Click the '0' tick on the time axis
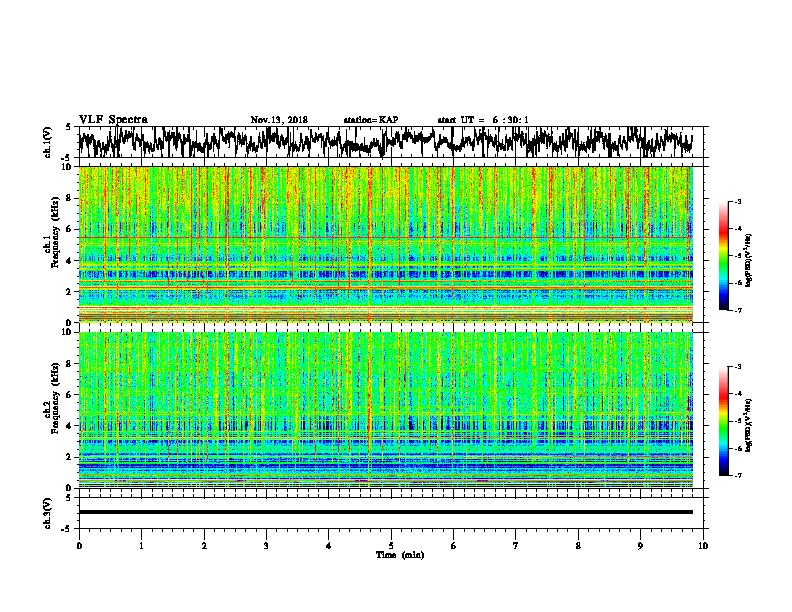The height and width of the screenshot is (612, 792). (x=79, y=546)
